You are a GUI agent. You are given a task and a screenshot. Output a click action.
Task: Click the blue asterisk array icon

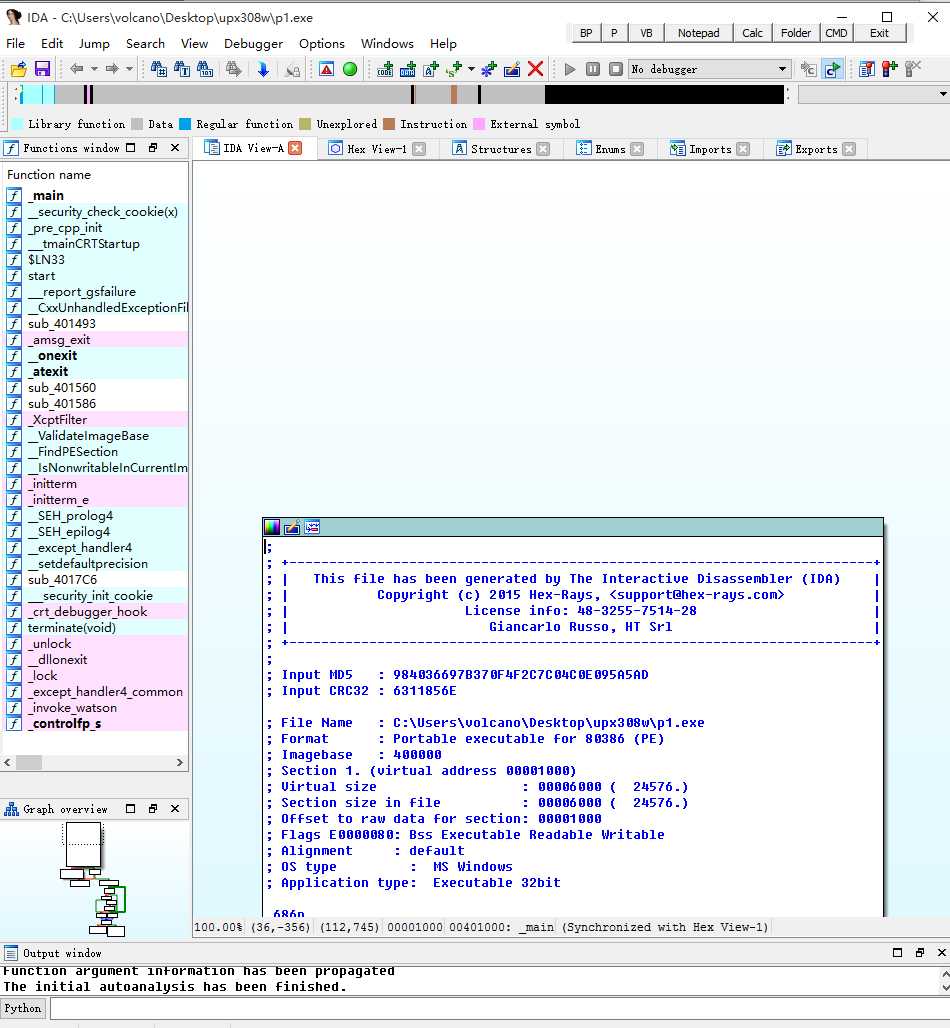(x=489, y=69)
